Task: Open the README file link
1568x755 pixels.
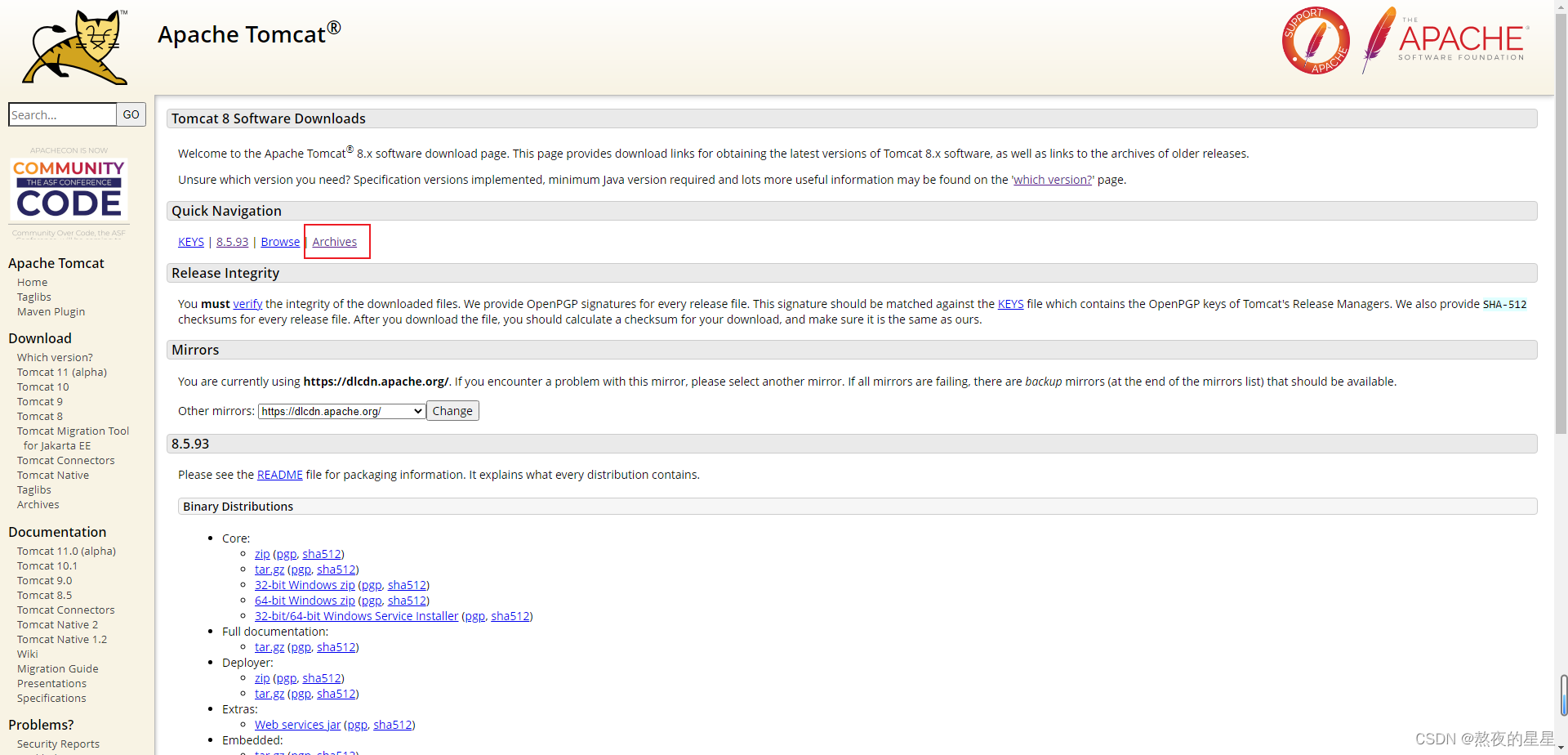Action: pyautogui.click(x=280, y=475)
